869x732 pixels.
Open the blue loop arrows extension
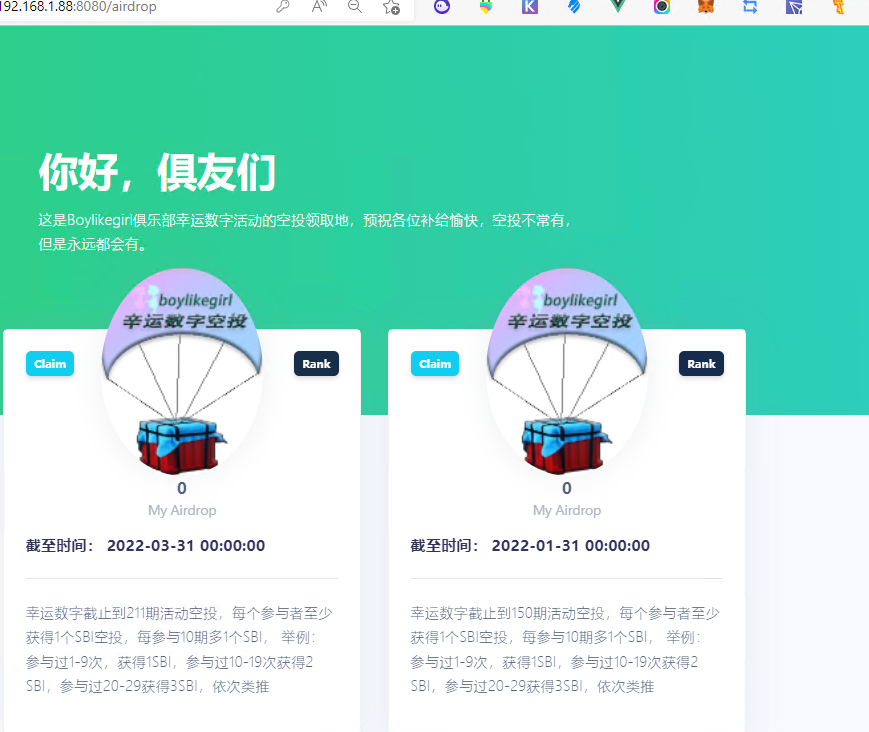(x=750, y=6)
